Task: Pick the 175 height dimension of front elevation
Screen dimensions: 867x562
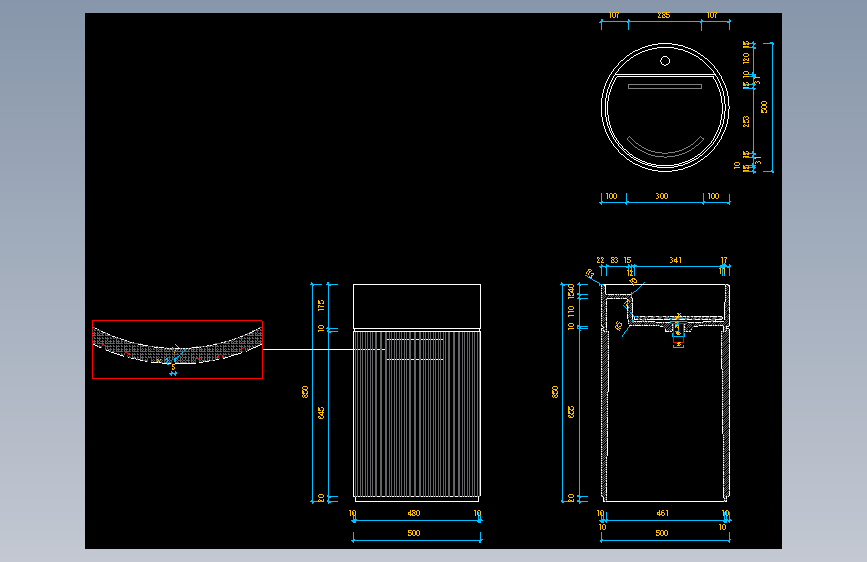Action: (321, 305)
